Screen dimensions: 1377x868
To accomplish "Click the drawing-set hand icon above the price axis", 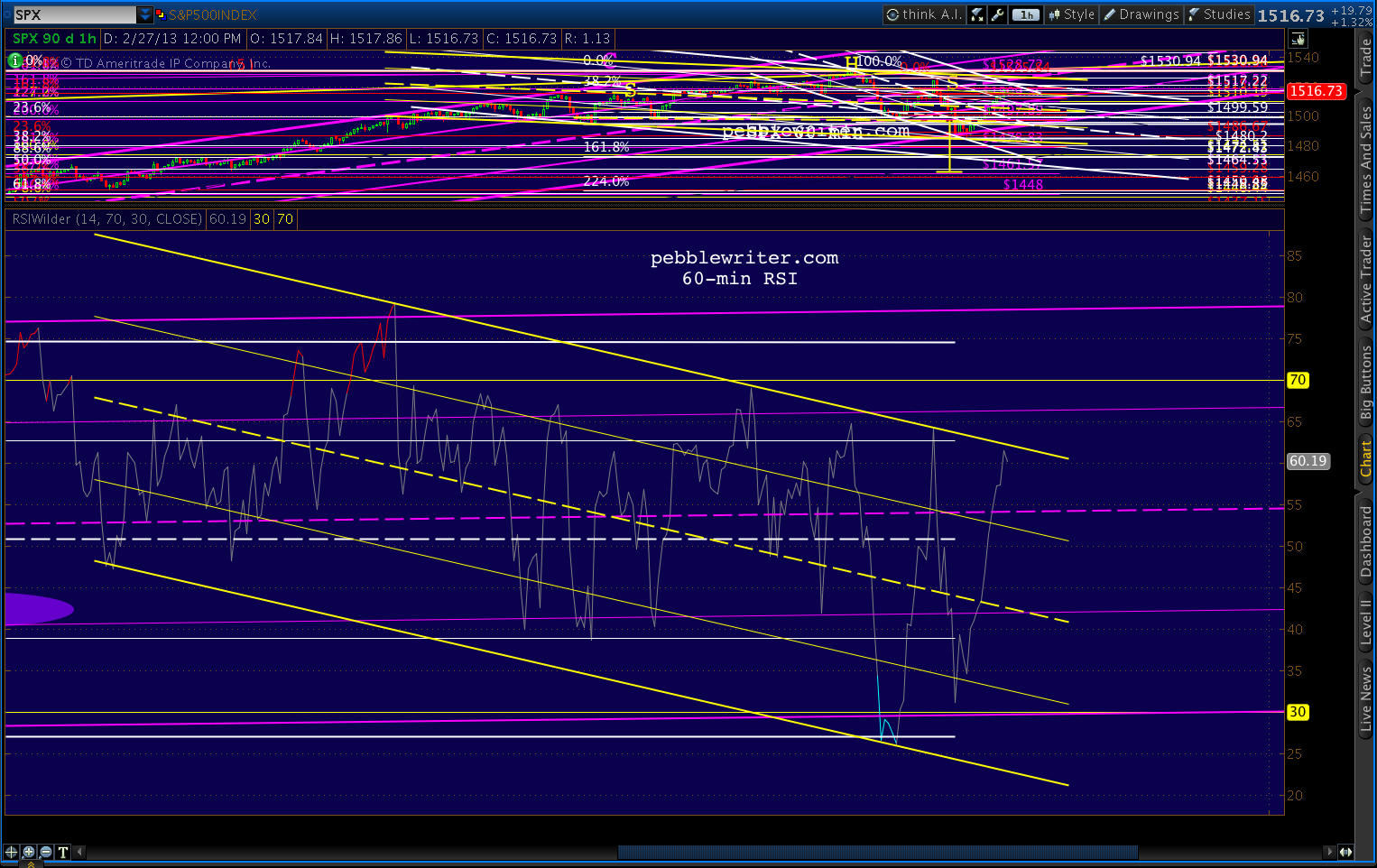I will tap(1298, 39).
